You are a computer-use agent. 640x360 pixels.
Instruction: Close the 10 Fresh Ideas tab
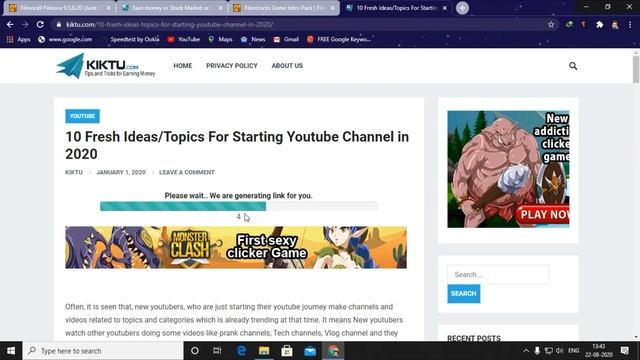[444, 8]
